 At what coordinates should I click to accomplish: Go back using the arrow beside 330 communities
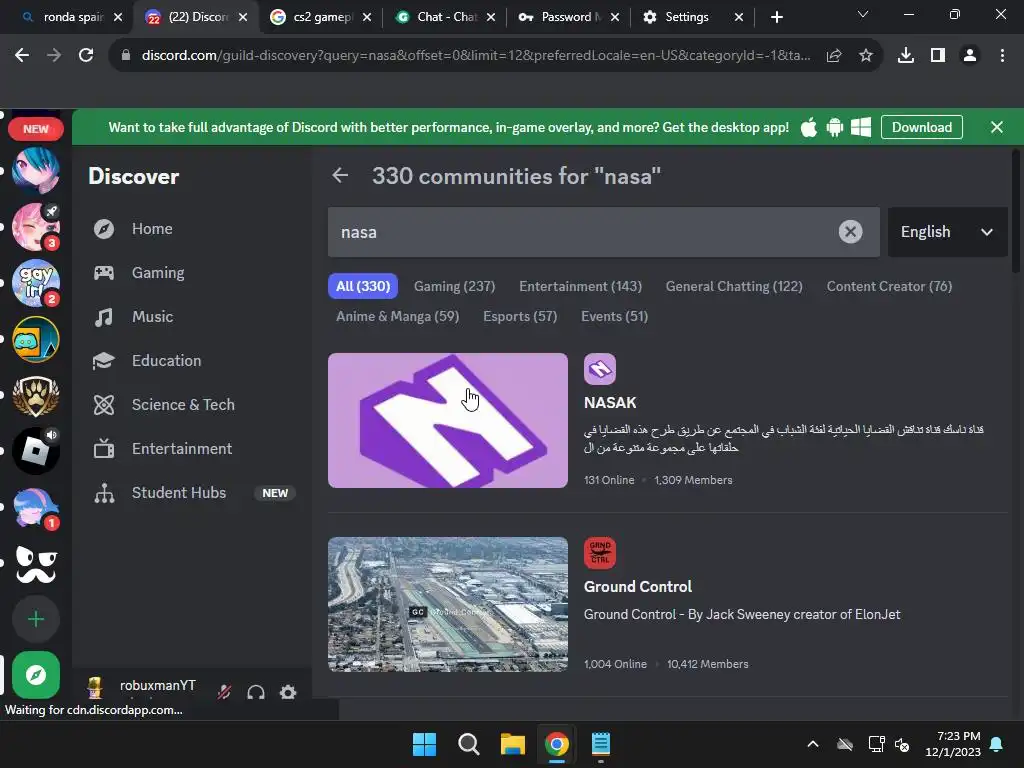[340, 175]
